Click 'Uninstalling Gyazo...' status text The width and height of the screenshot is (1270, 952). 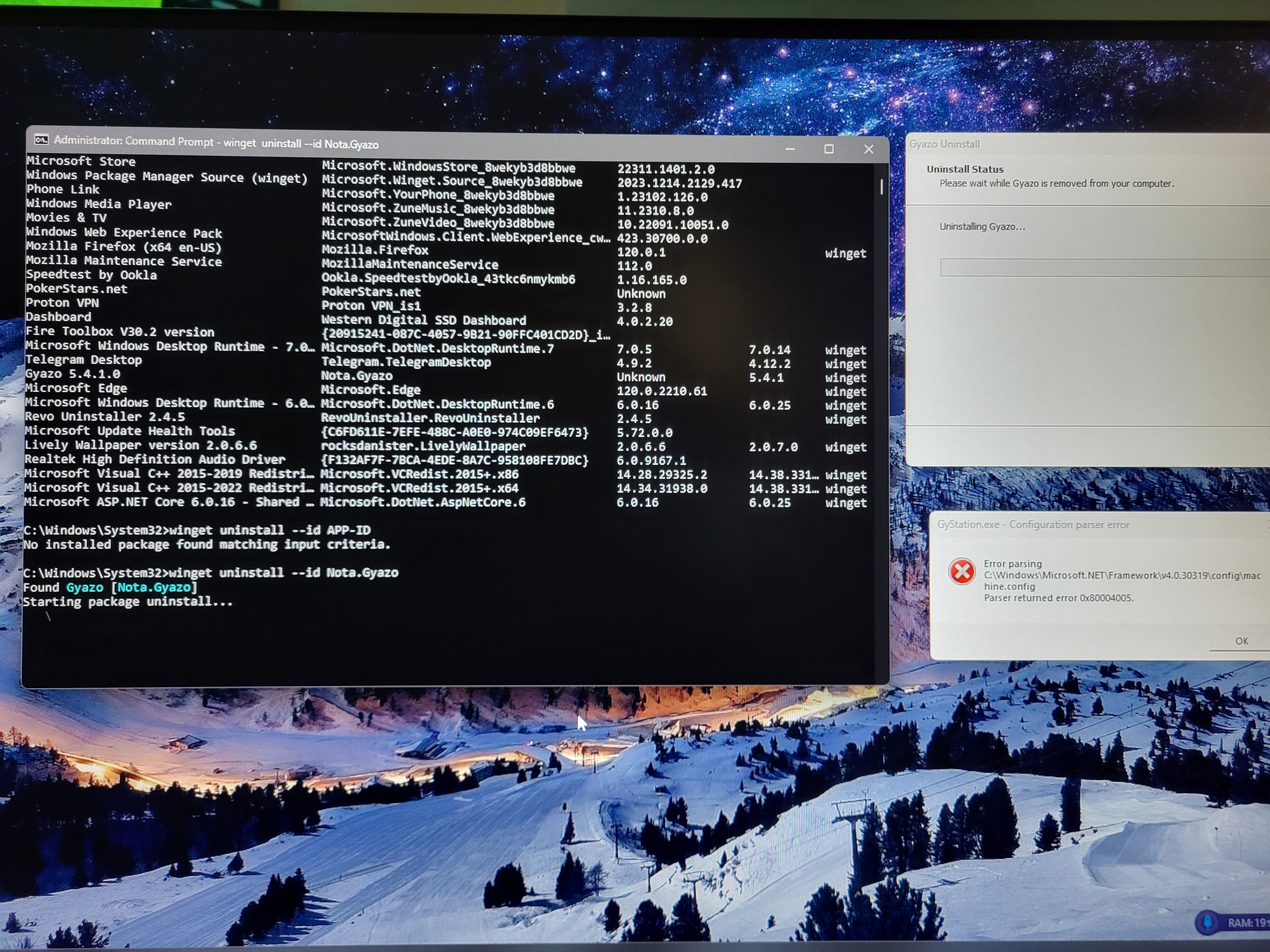pos(982,227)
